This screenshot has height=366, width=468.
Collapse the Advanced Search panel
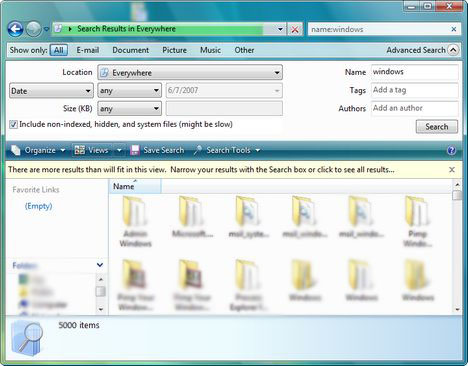click(x=453, y=50)
